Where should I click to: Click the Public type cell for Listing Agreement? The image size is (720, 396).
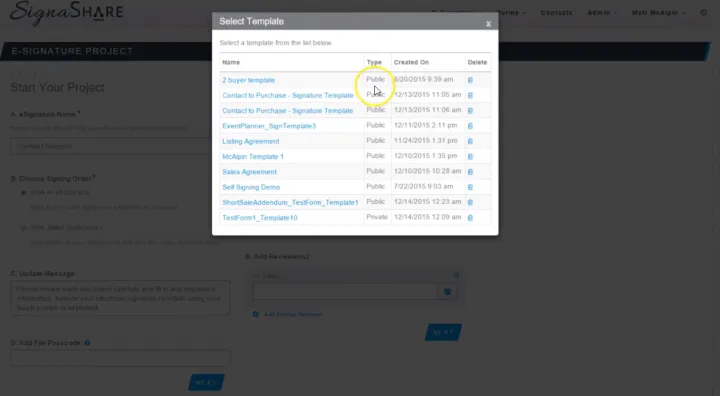pos(376,140)
